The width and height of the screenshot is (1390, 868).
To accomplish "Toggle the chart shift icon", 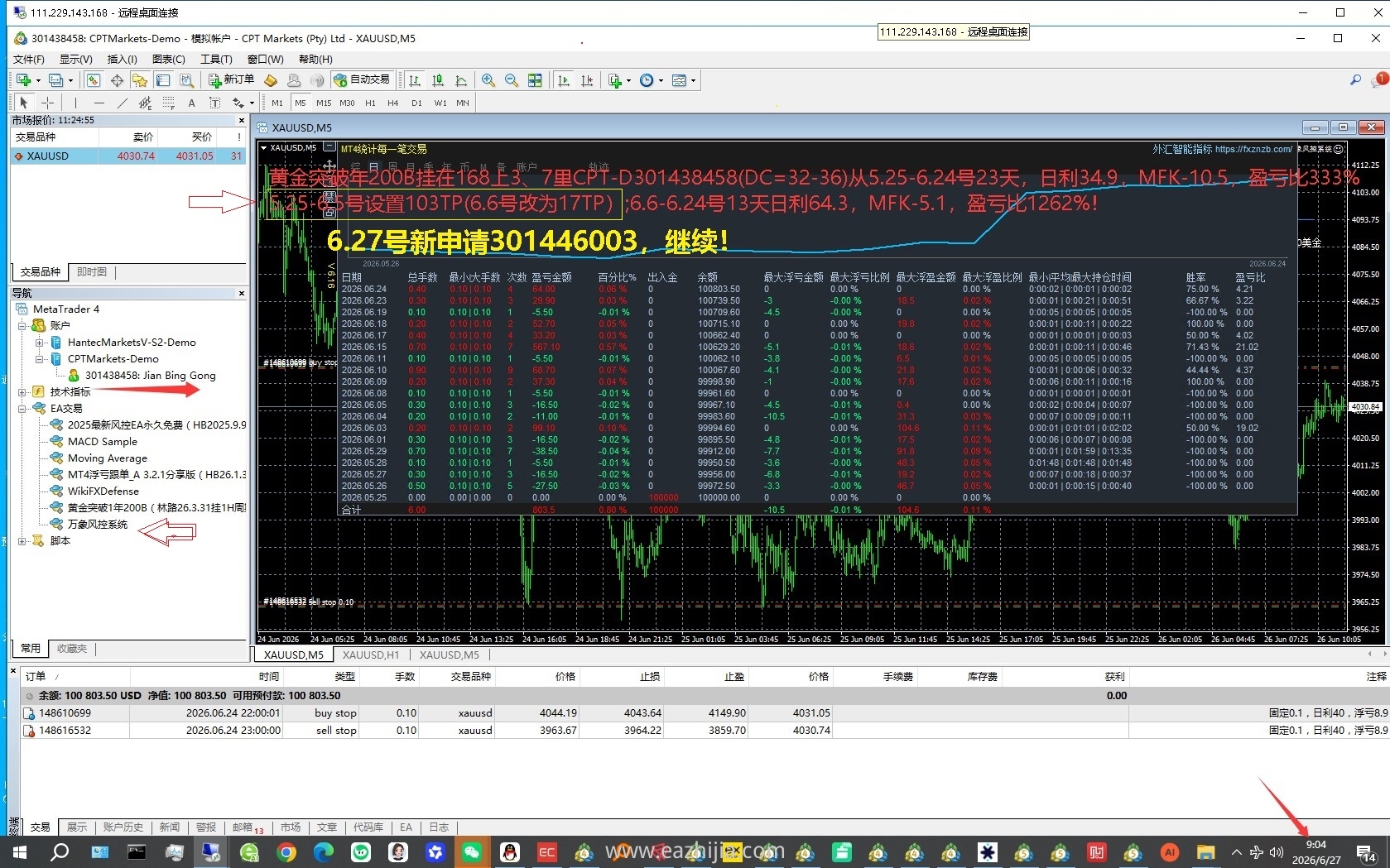I will pos(587,80).
